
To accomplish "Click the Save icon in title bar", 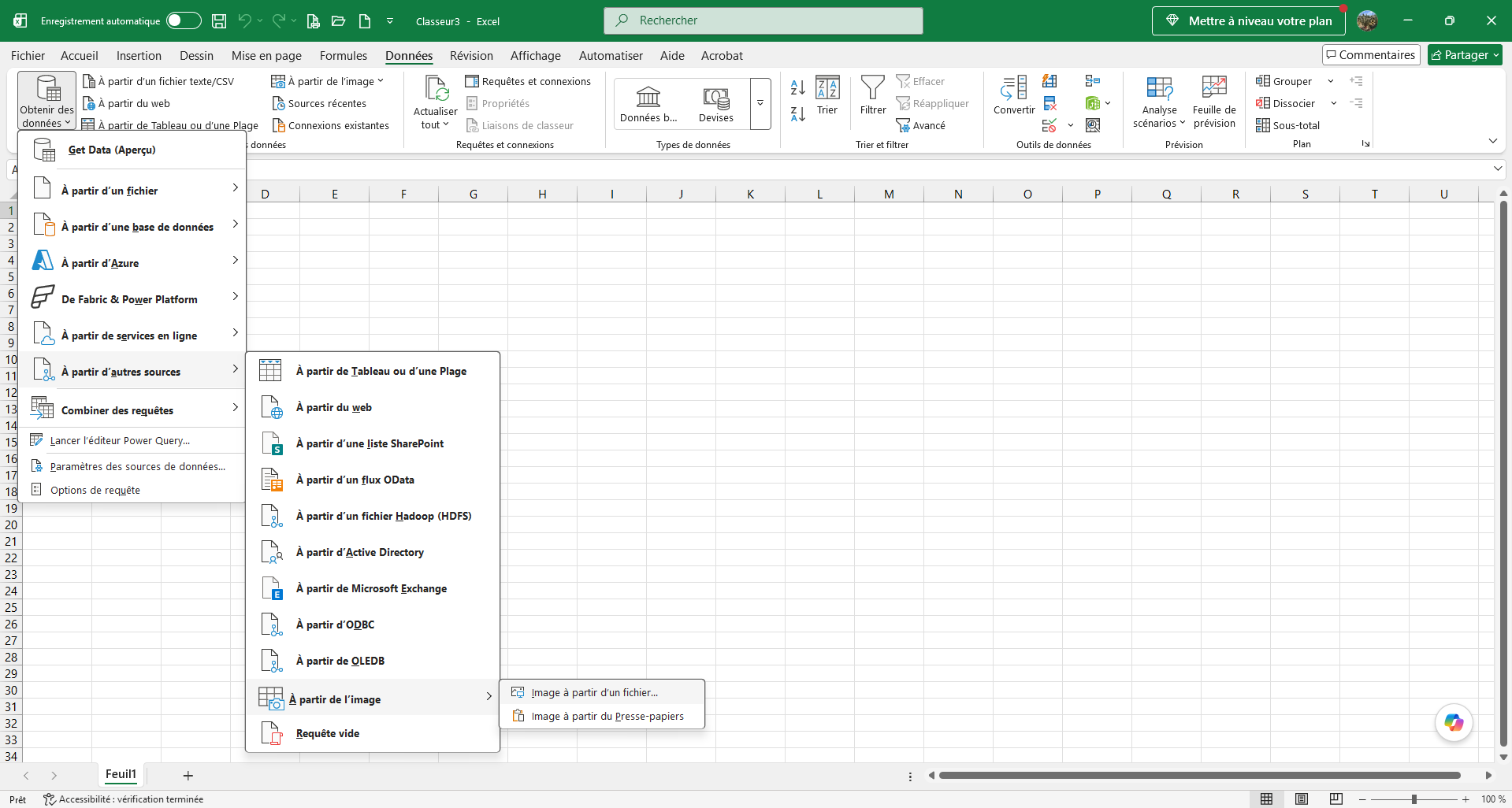I will (x=220, y=21).
